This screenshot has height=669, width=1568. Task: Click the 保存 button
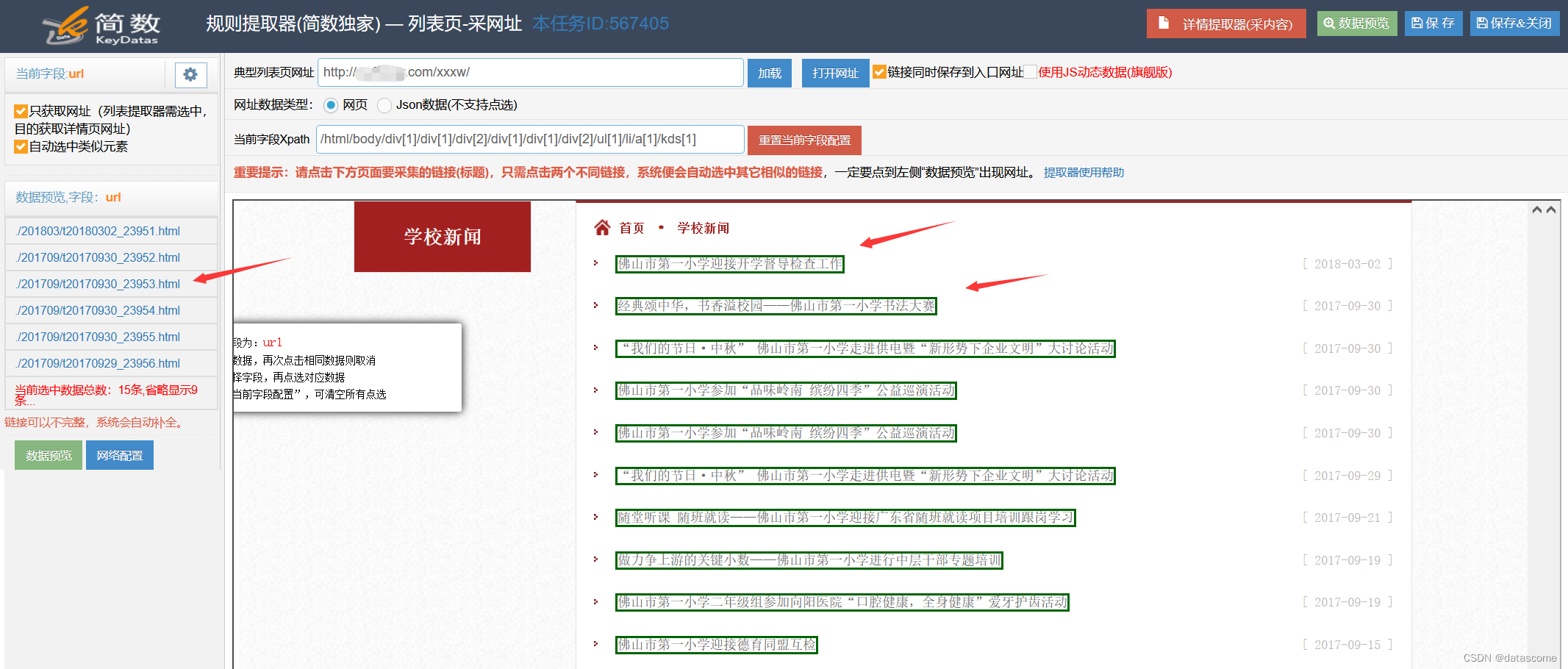[1434, 23]
